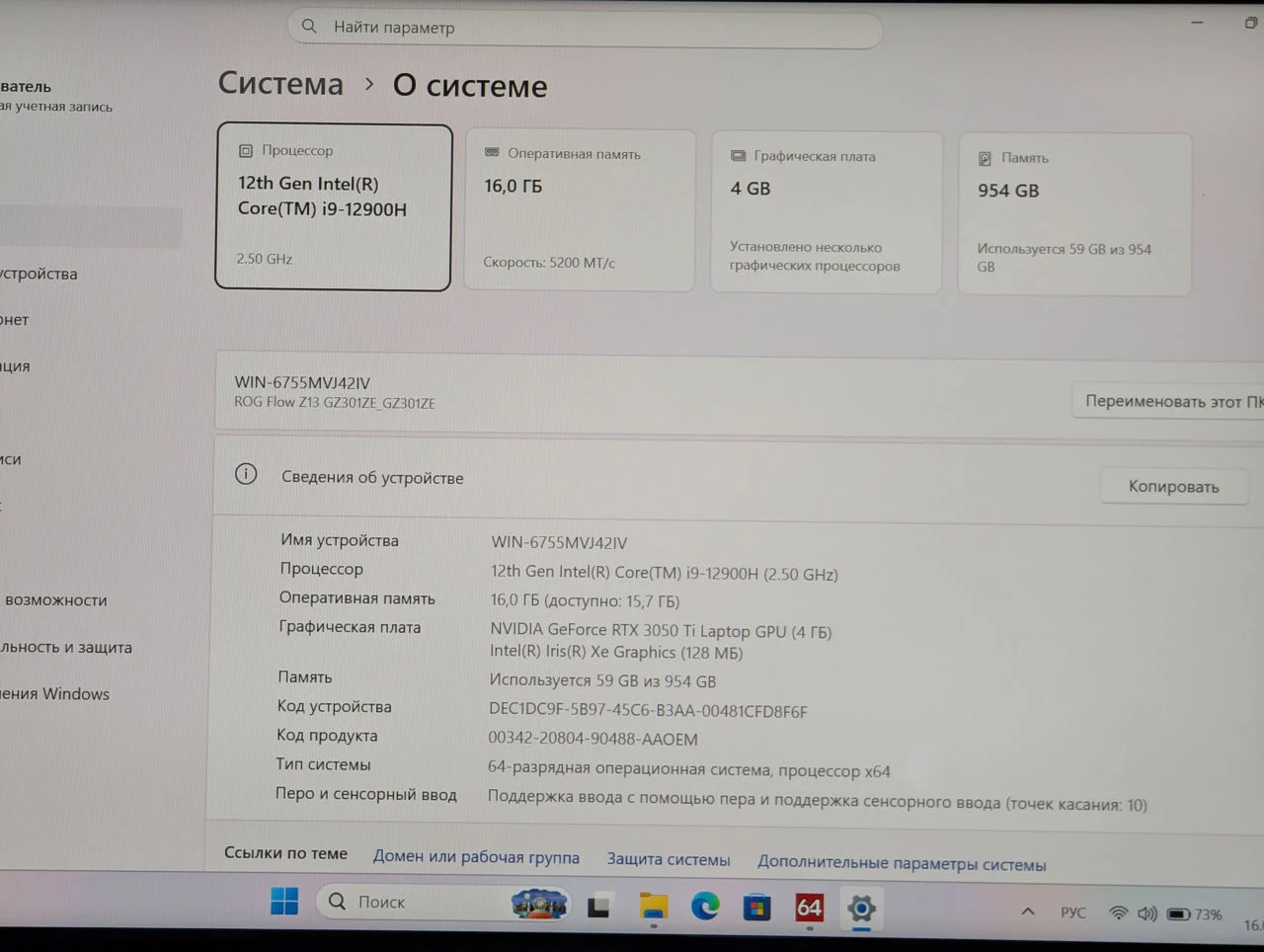Click the Найти параметр search field
The width and height of the screenshot is (1264, 952).
585,28
